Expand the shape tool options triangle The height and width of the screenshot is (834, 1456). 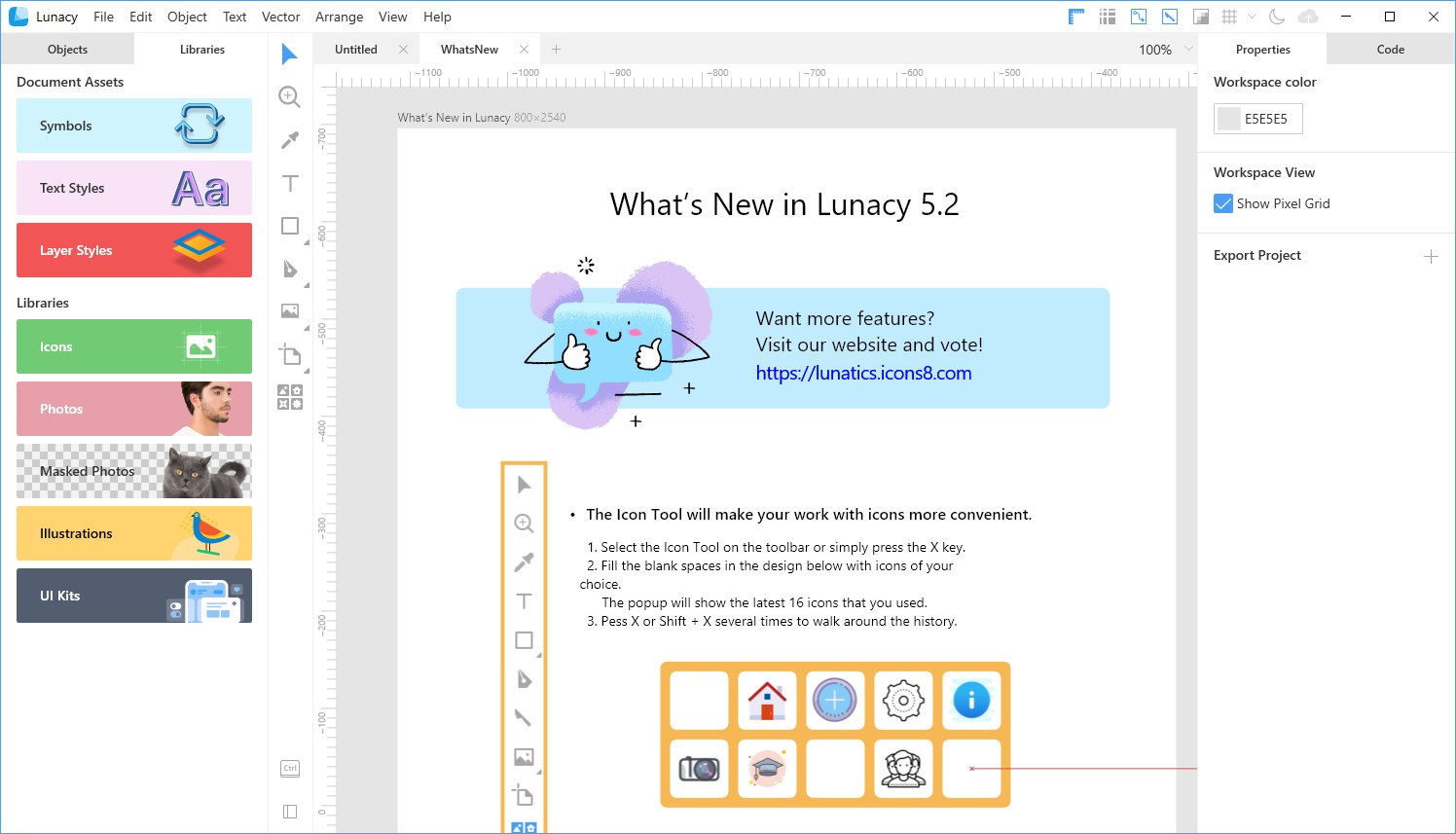point(307,241)
